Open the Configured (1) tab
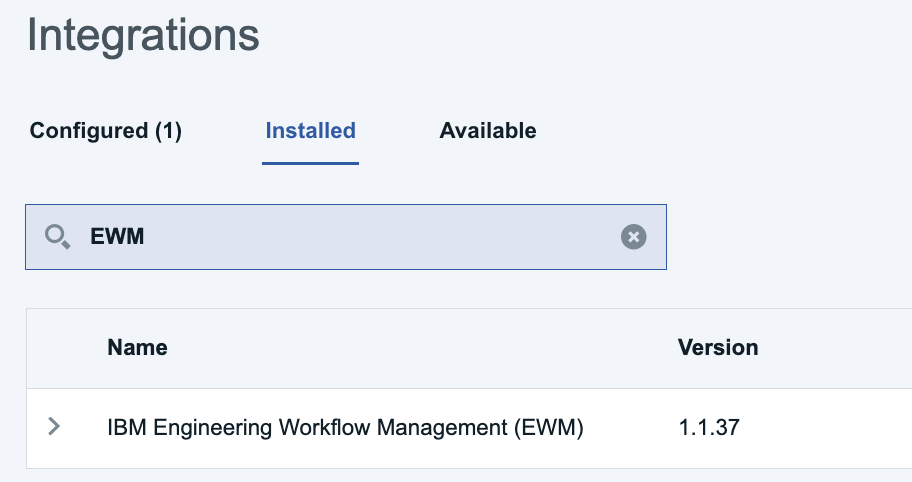 click(x=105, y=131)
